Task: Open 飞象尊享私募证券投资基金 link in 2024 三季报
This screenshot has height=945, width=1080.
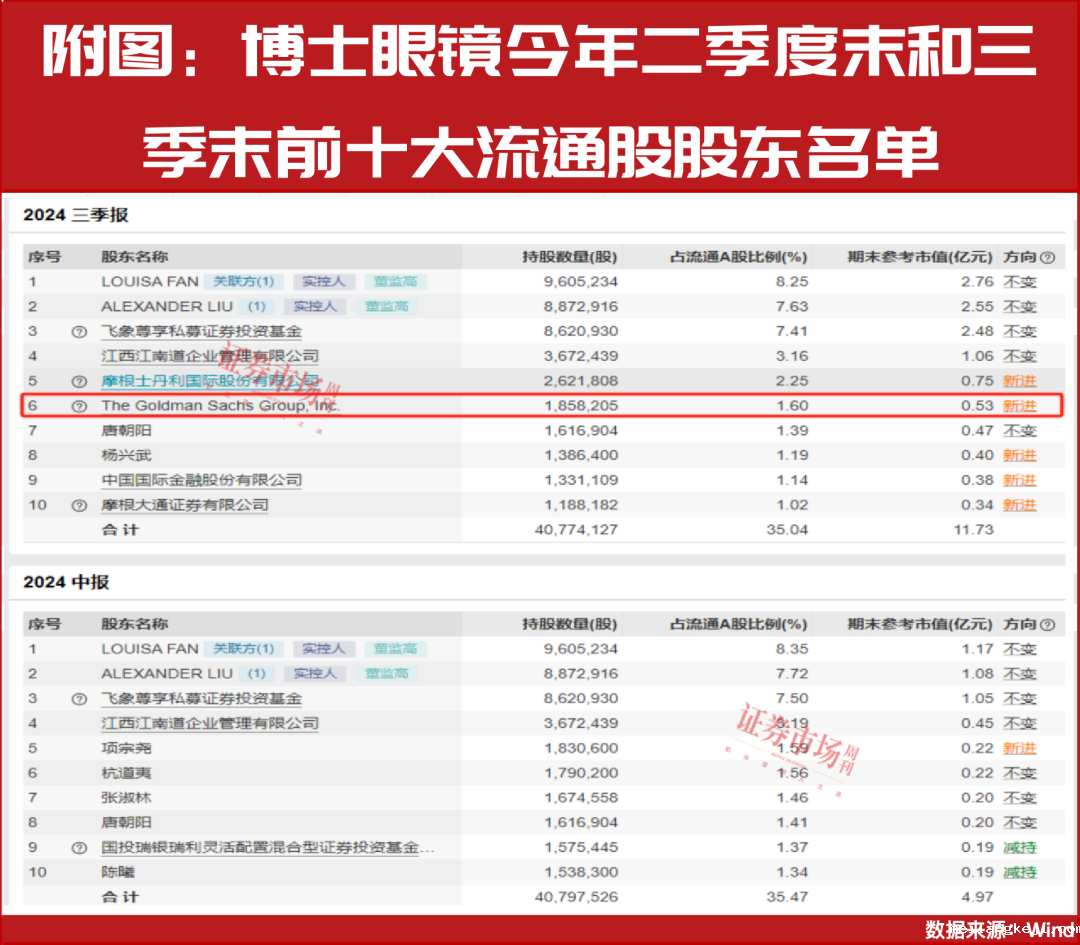Action: [202, 331]
